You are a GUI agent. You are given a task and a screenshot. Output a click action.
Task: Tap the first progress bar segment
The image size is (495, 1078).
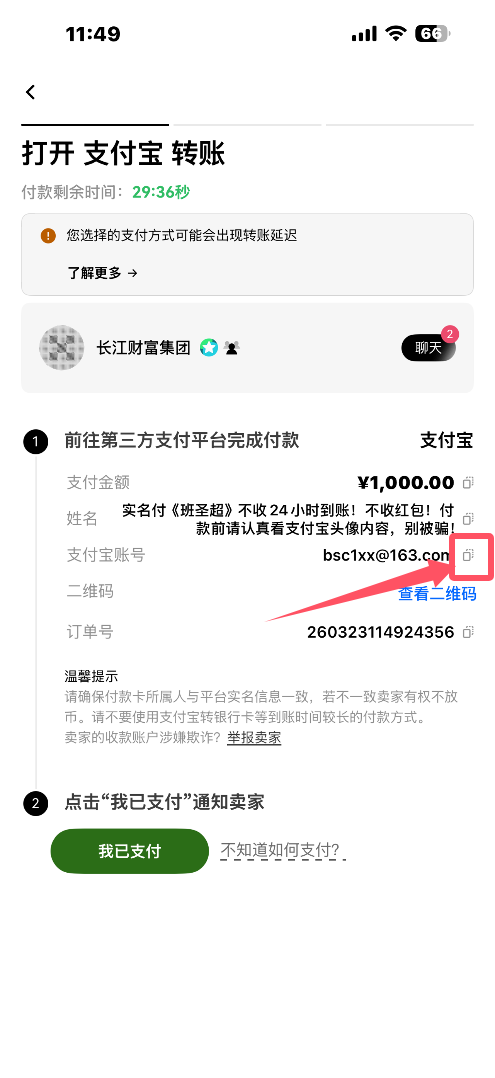coord(95,124)
